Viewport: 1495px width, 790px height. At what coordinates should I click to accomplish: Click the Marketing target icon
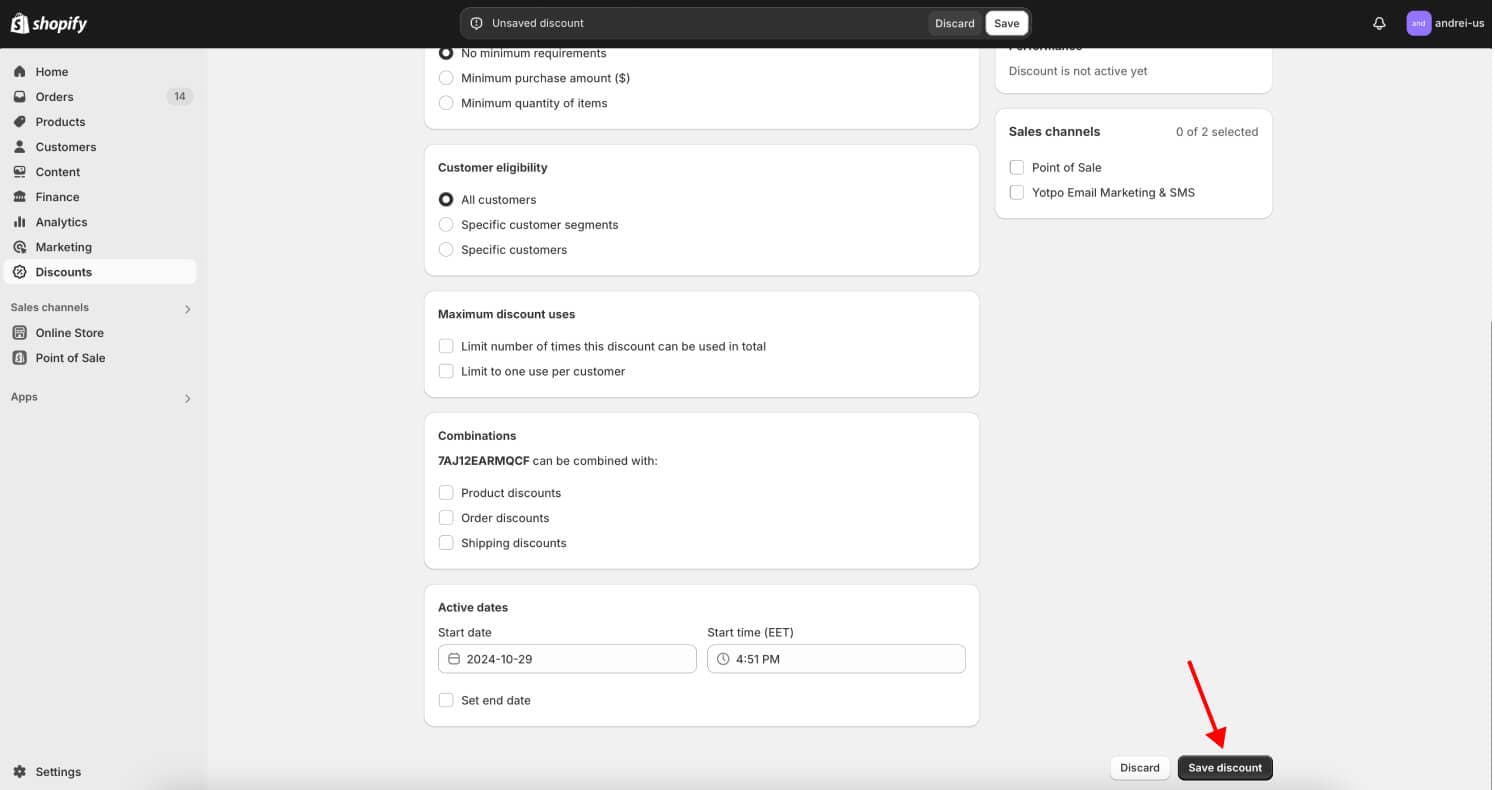19,247
